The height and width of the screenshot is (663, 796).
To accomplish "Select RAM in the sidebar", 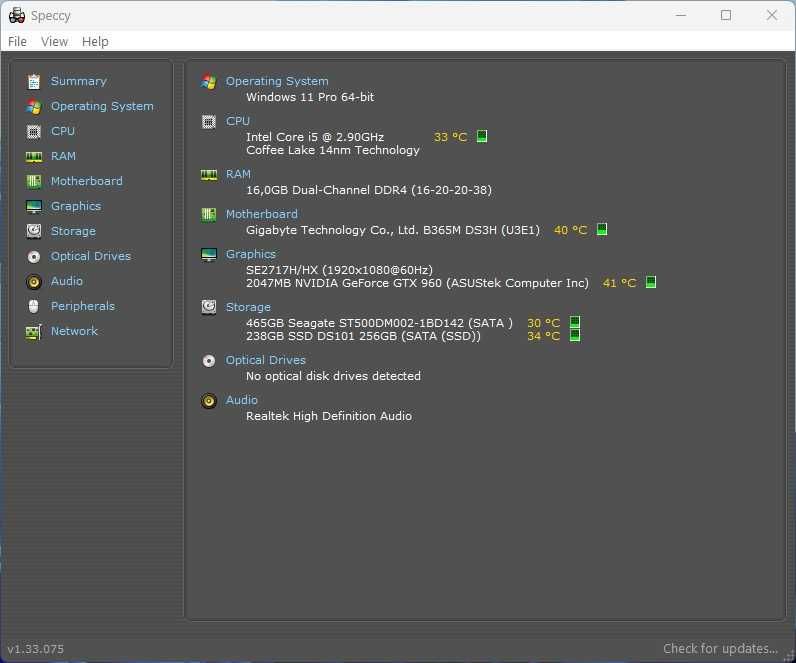I will [63, 156].
